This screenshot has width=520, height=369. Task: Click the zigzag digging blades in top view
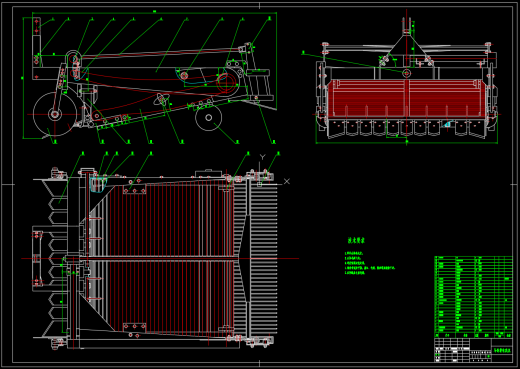53,258
